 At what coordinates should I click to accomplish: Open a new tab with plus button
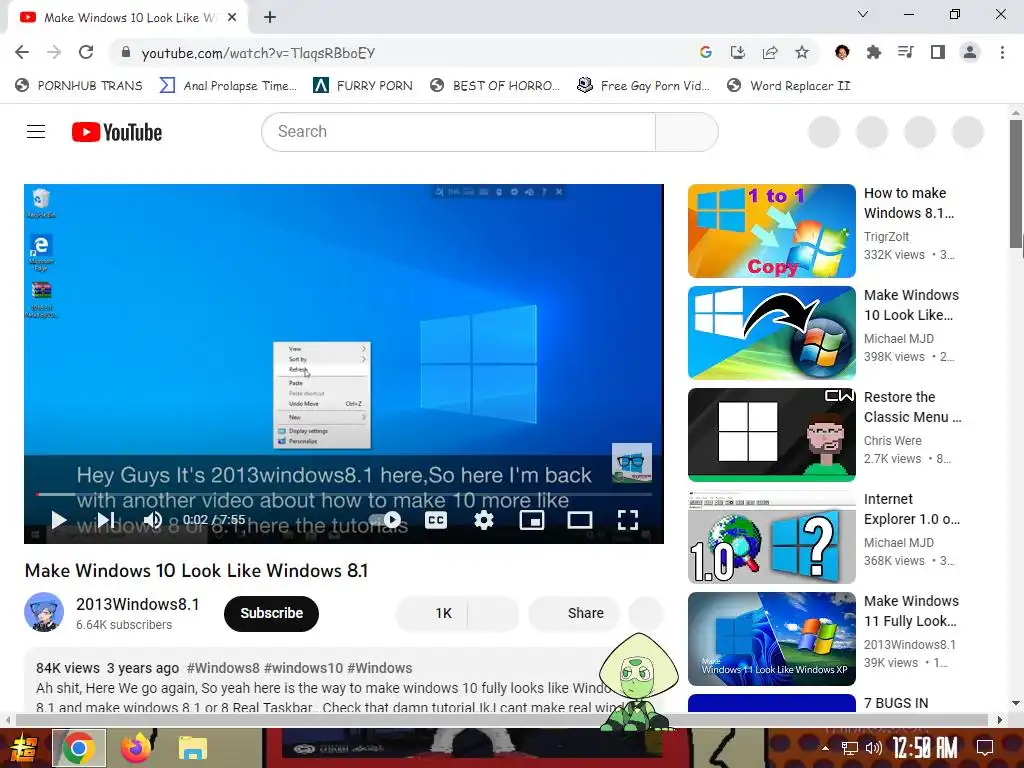270,18
